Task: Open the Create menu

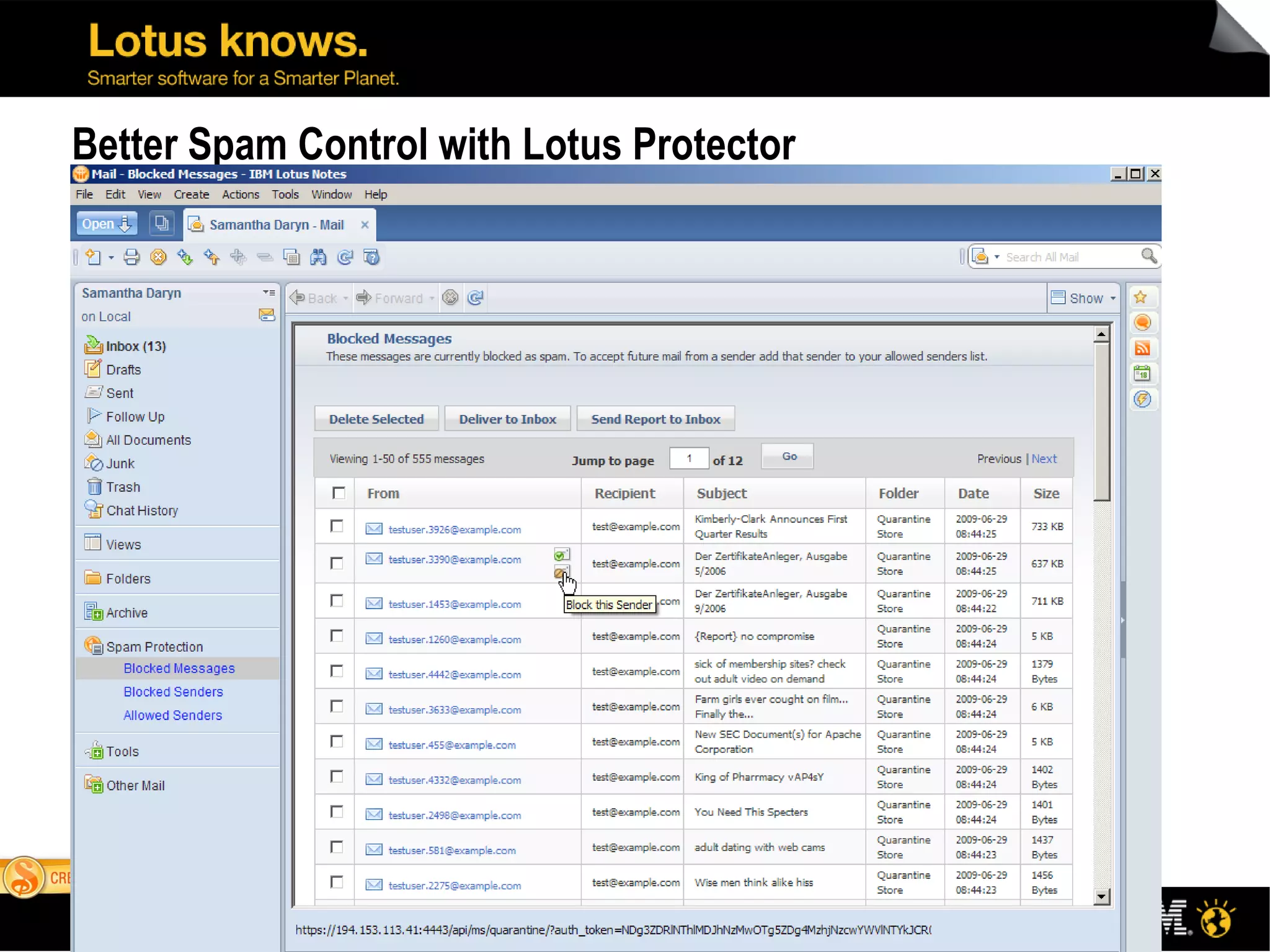Action: click(x=192, y=194)
